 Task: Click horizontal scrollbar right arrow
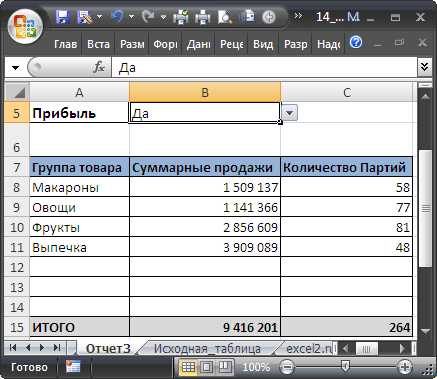[x=403, y=349]
